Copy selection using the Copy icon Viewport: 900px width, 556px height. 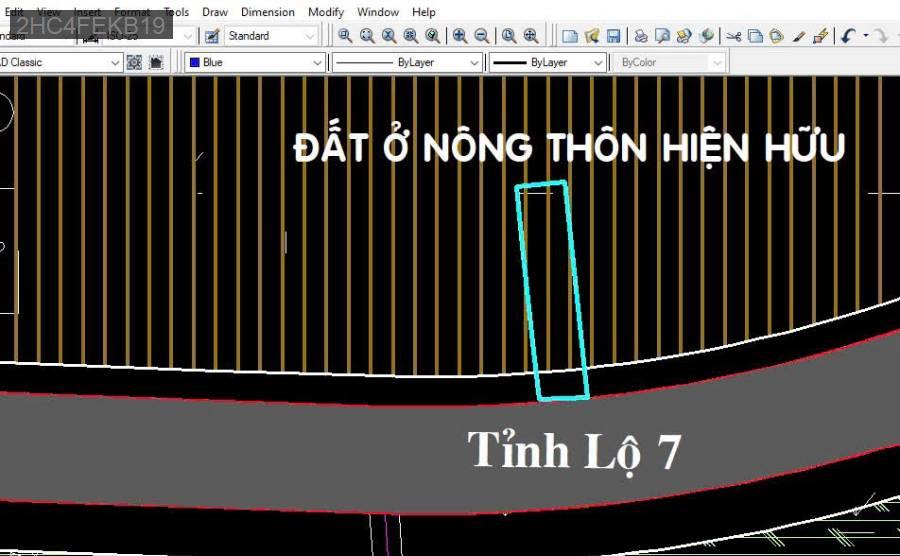coord(755,36)
